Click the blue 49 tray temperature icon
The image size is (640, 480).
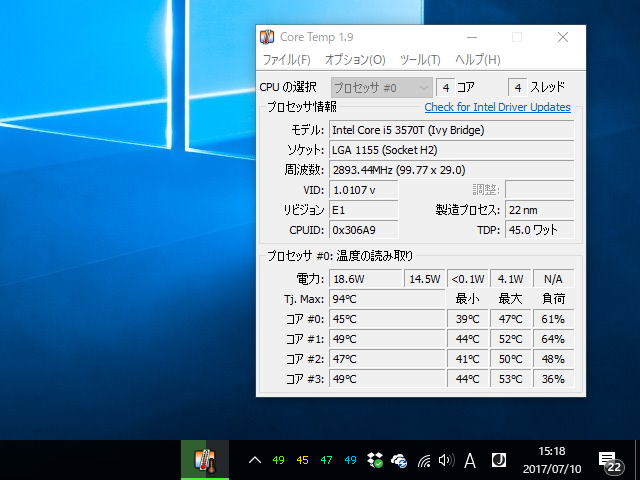click(350, 460)
